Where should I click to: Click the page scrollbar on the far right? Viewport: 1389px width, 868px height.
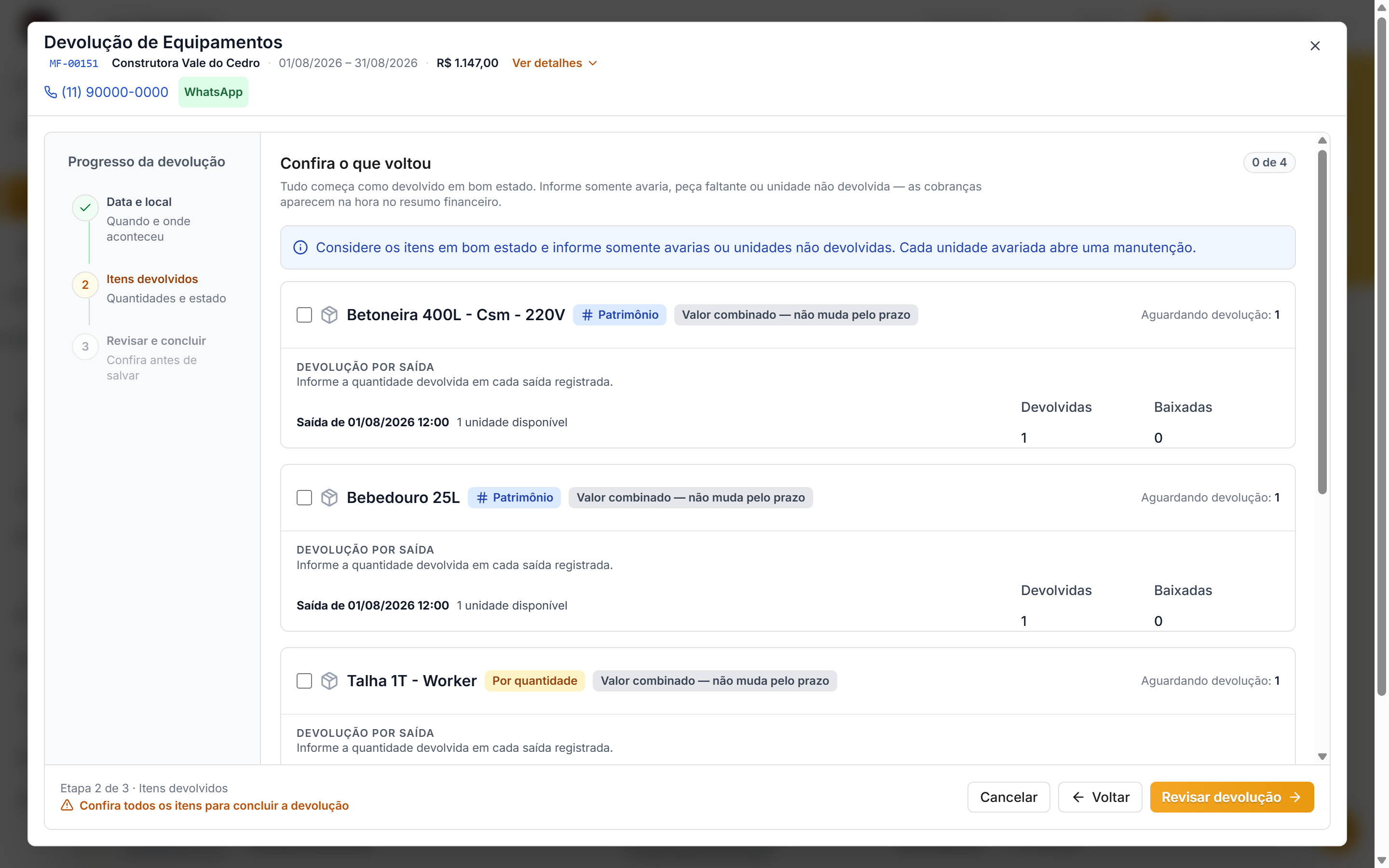1382,356
